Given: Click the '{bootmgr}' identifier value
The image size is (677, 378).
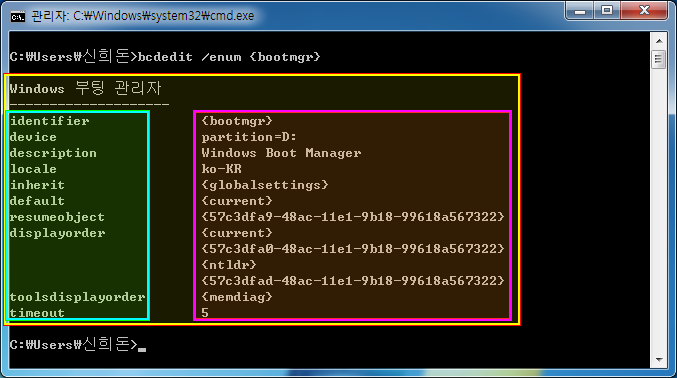Looking at the screenshot, I should (237, 121).
